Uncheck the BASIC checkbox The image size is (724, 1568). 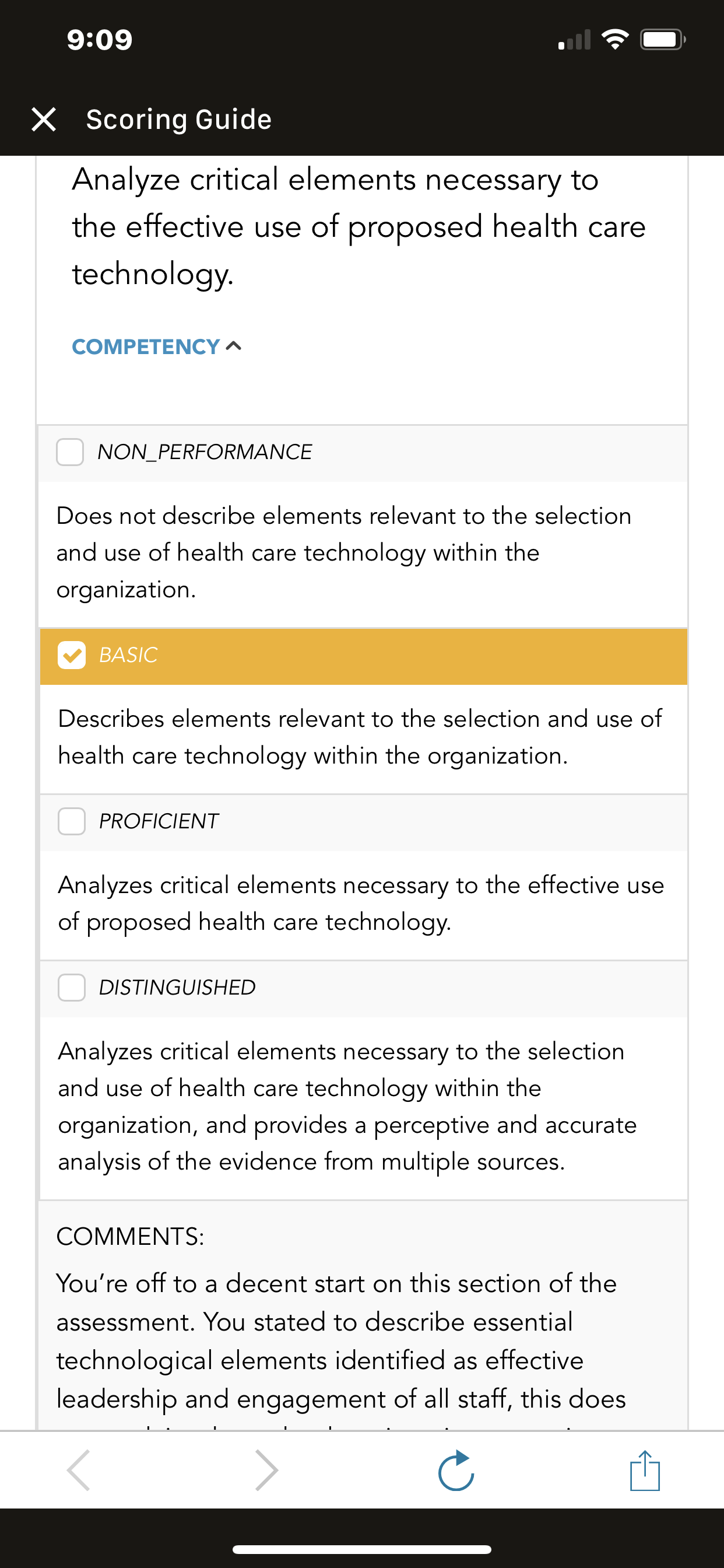click(x=72, y=656)
